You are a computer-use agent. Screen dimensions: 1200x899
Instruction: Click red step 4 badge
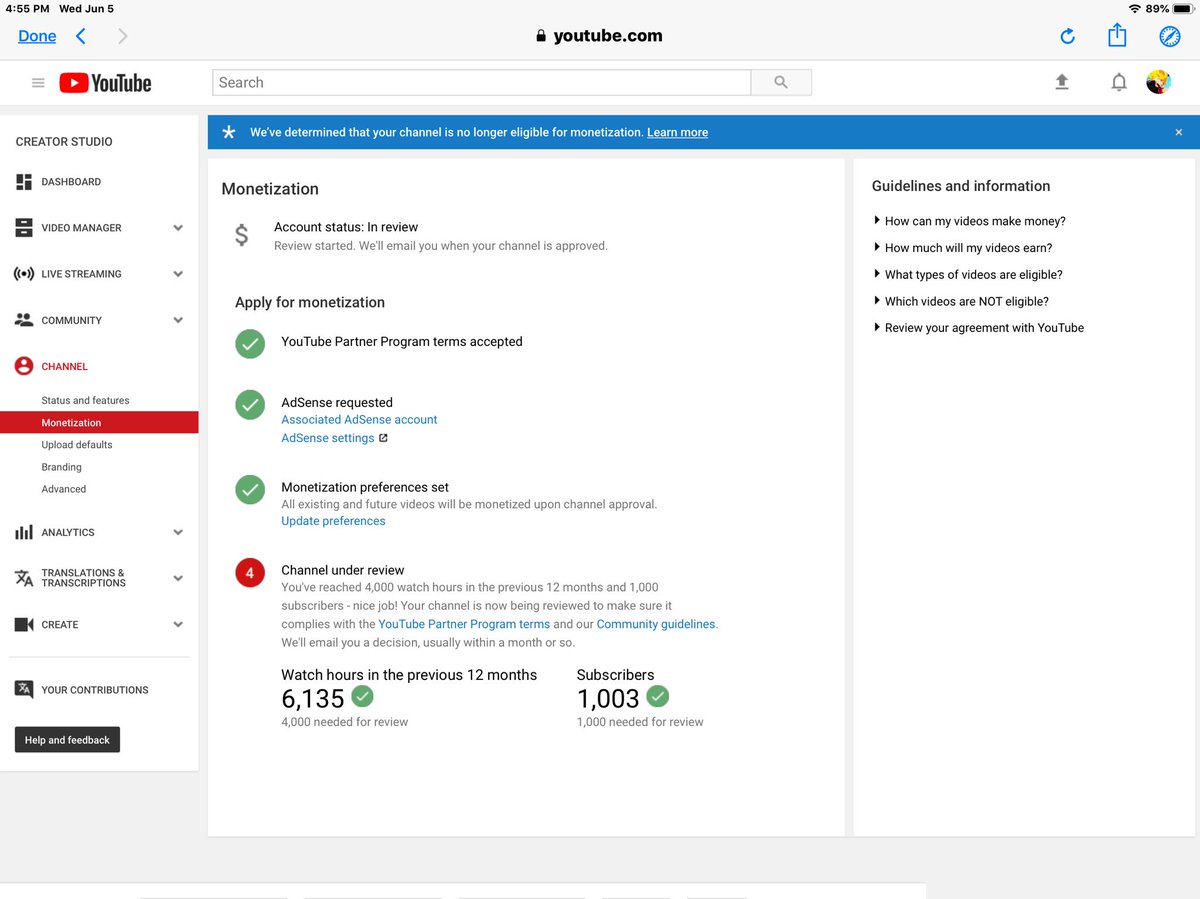tap(250, 573)
